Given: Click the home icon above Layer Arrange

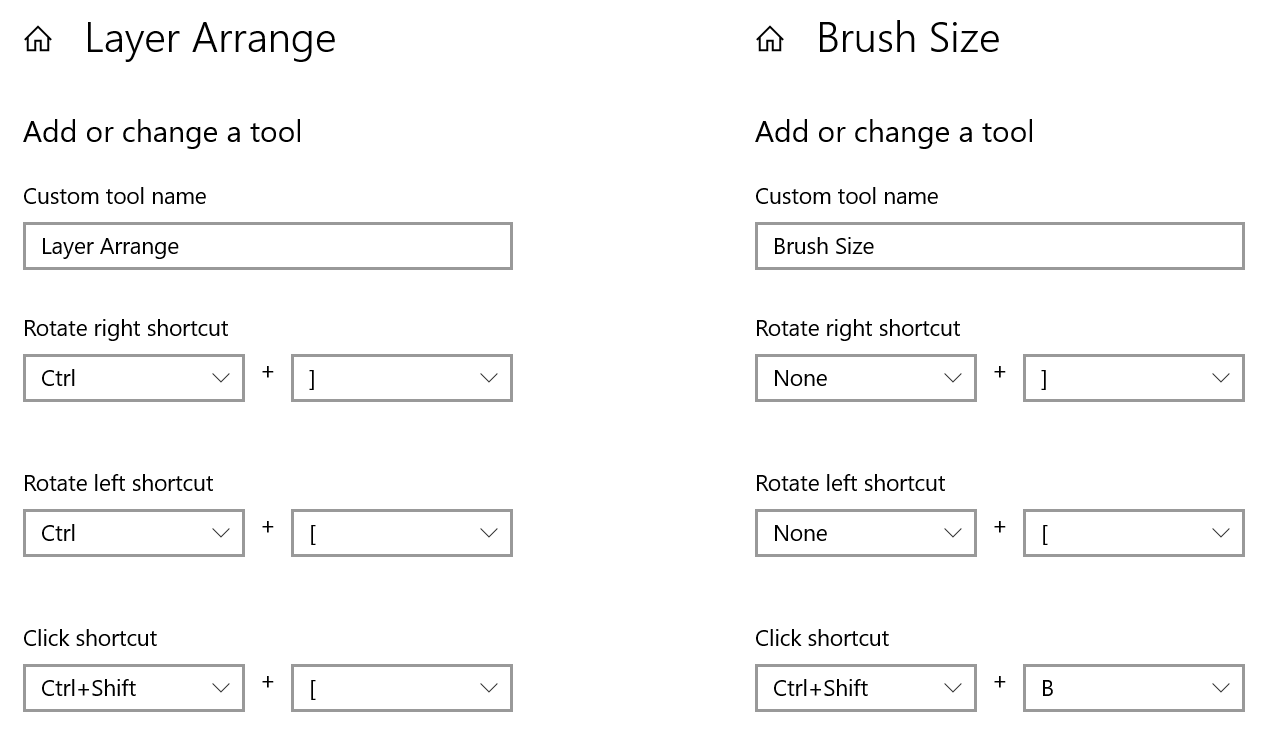Looking at the screenshot, I should point(37,38).
